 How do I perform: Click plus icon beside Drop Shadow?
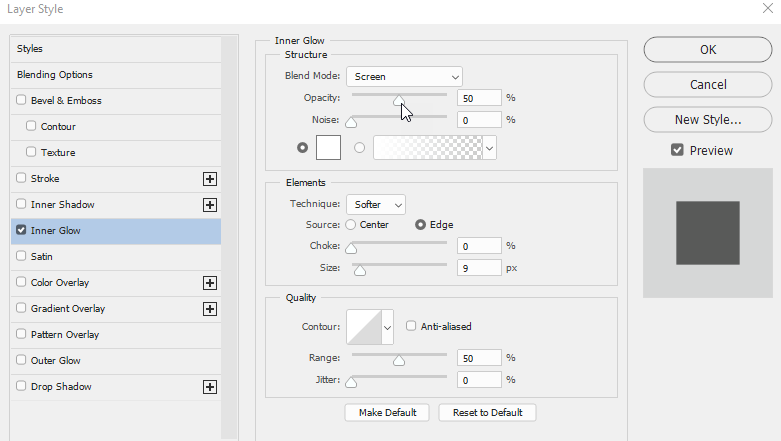[210, 387]
